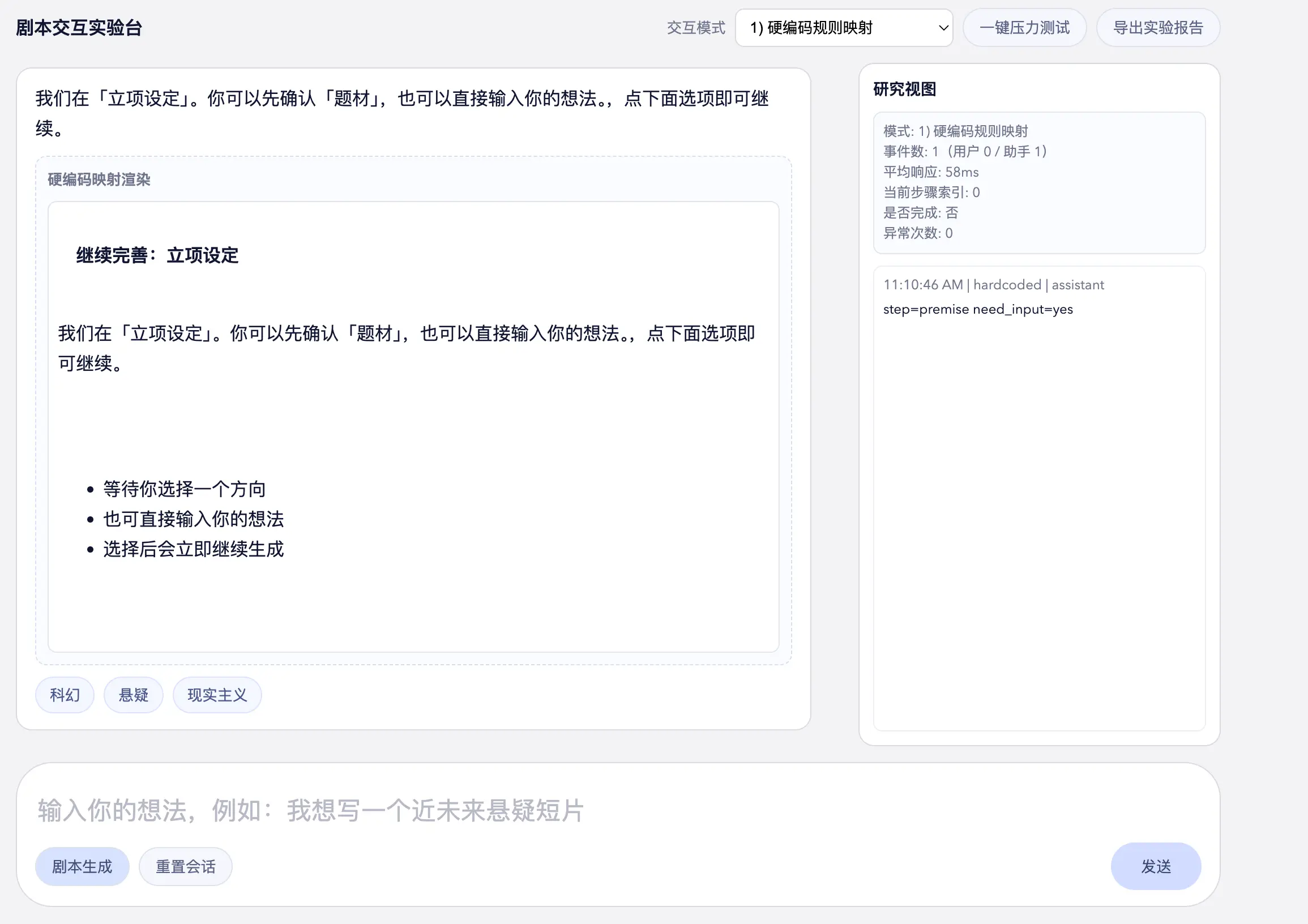
Task: Reset the session with 重置会话
Action: (185, 866)
